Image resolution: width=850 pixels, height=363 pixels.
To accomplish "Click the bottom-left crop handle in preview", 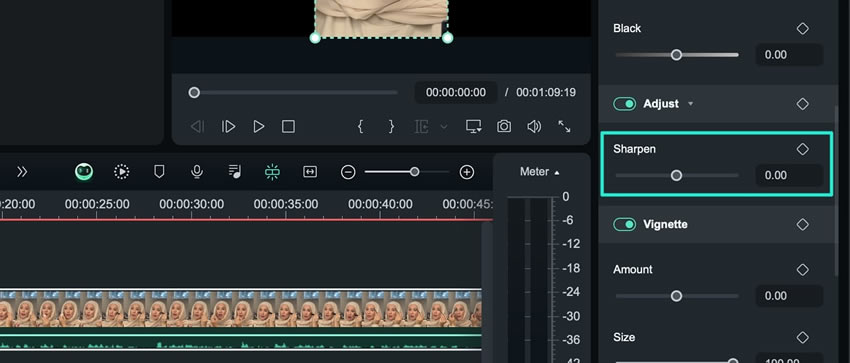I will pos(315,38).
